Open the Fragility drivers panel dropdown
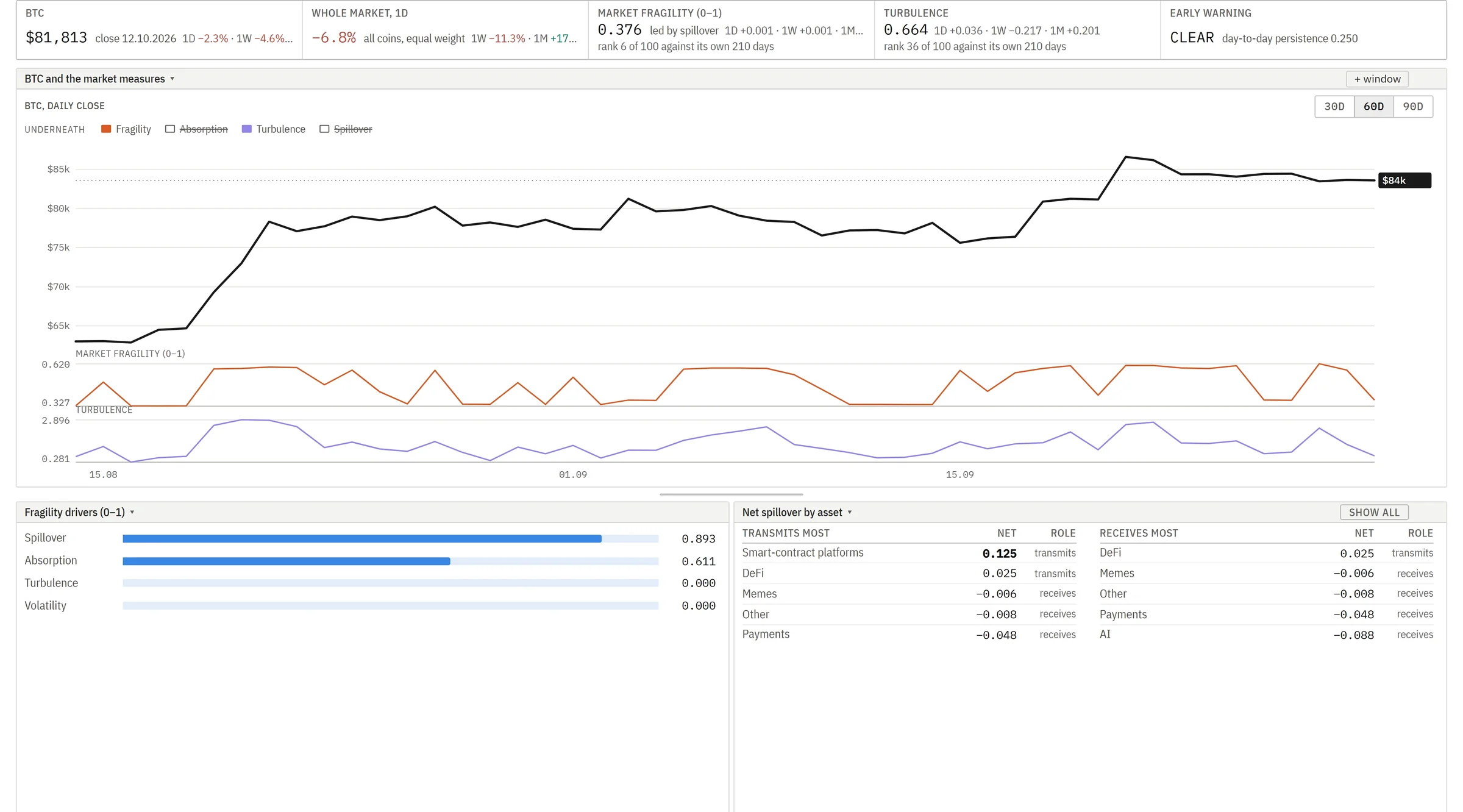The height and width of the screenshot is (812, 1463). pyautogui.click(x=79, y=513)
